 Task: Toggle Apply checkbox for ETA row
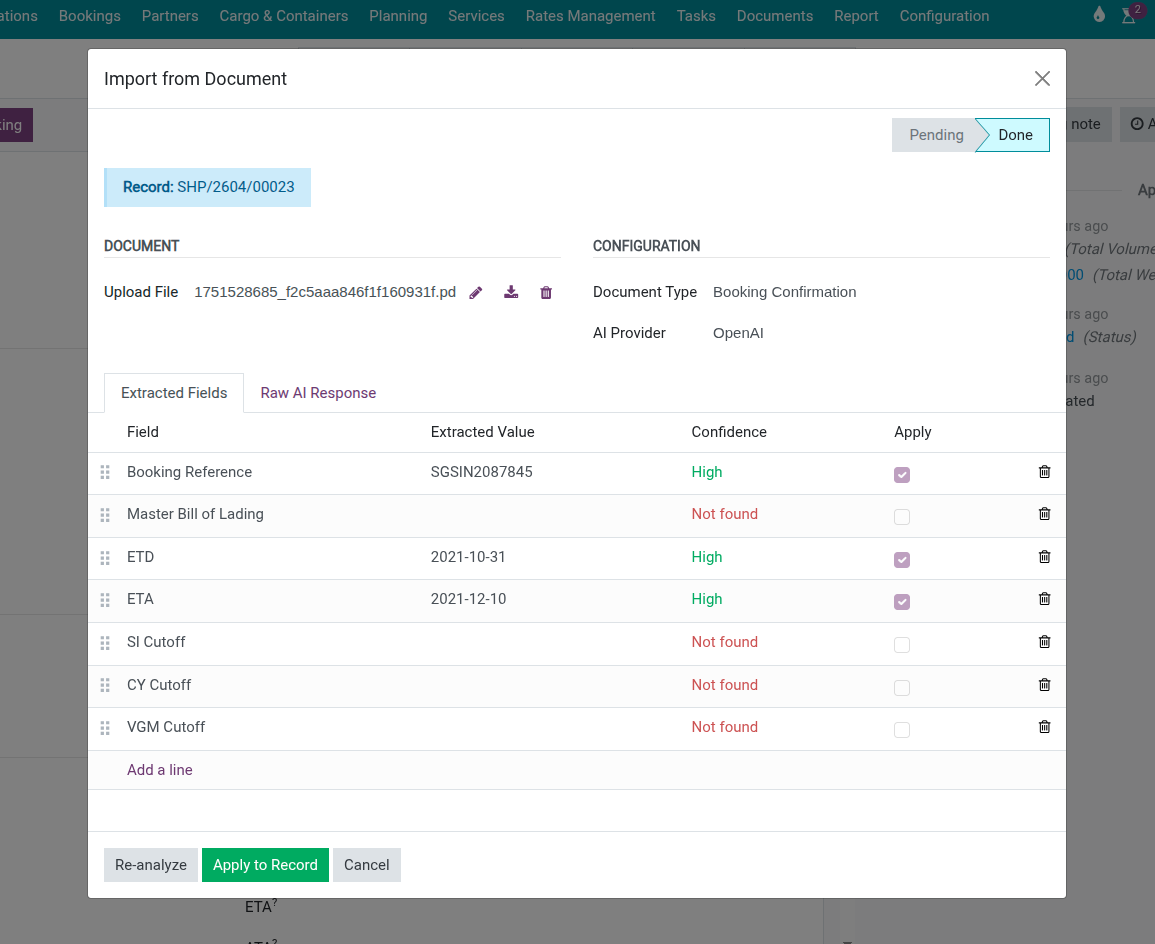click(x=902, y=602)
